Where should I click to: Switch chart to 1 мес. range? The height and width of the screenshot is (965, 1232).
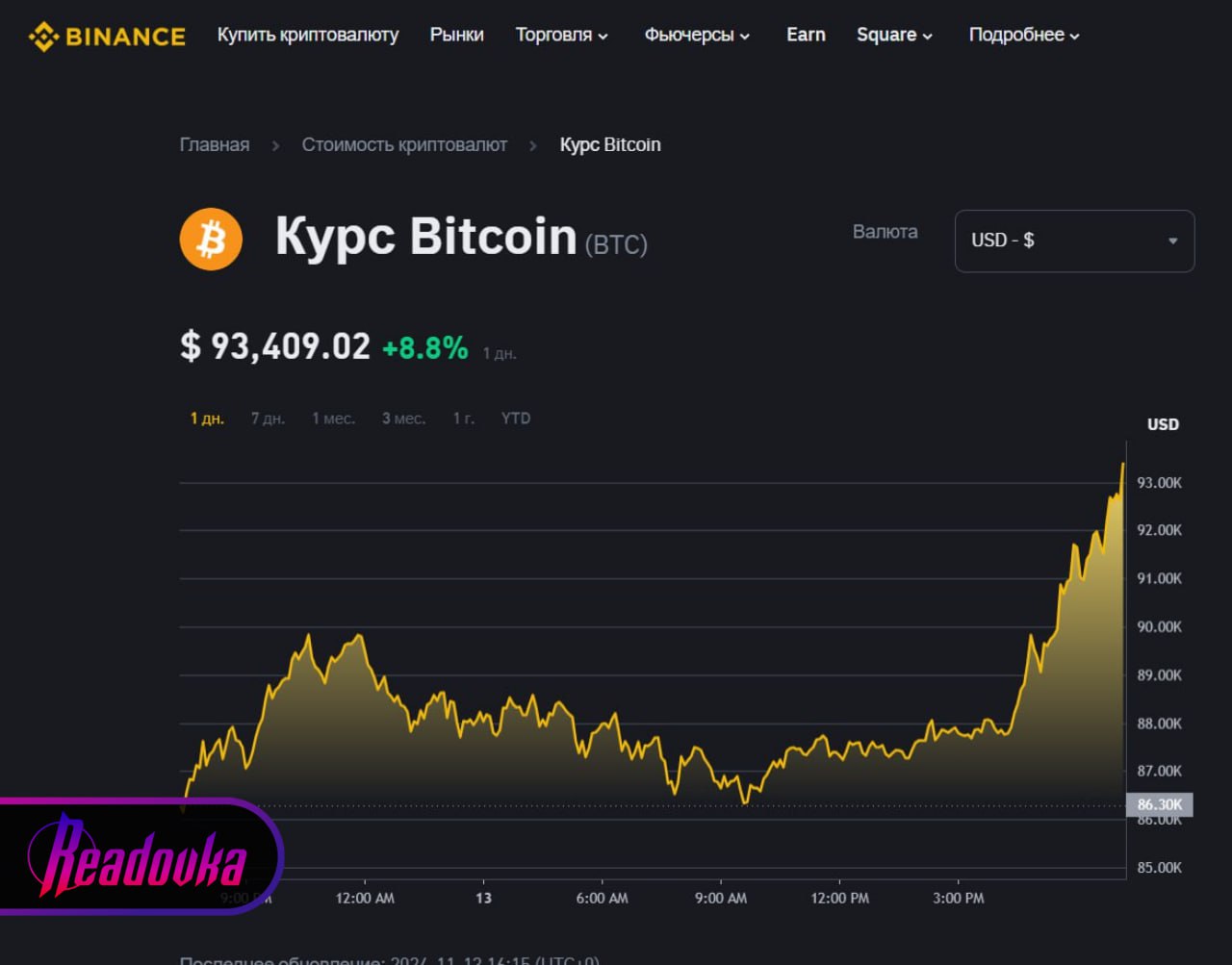(x=333, y=419)
